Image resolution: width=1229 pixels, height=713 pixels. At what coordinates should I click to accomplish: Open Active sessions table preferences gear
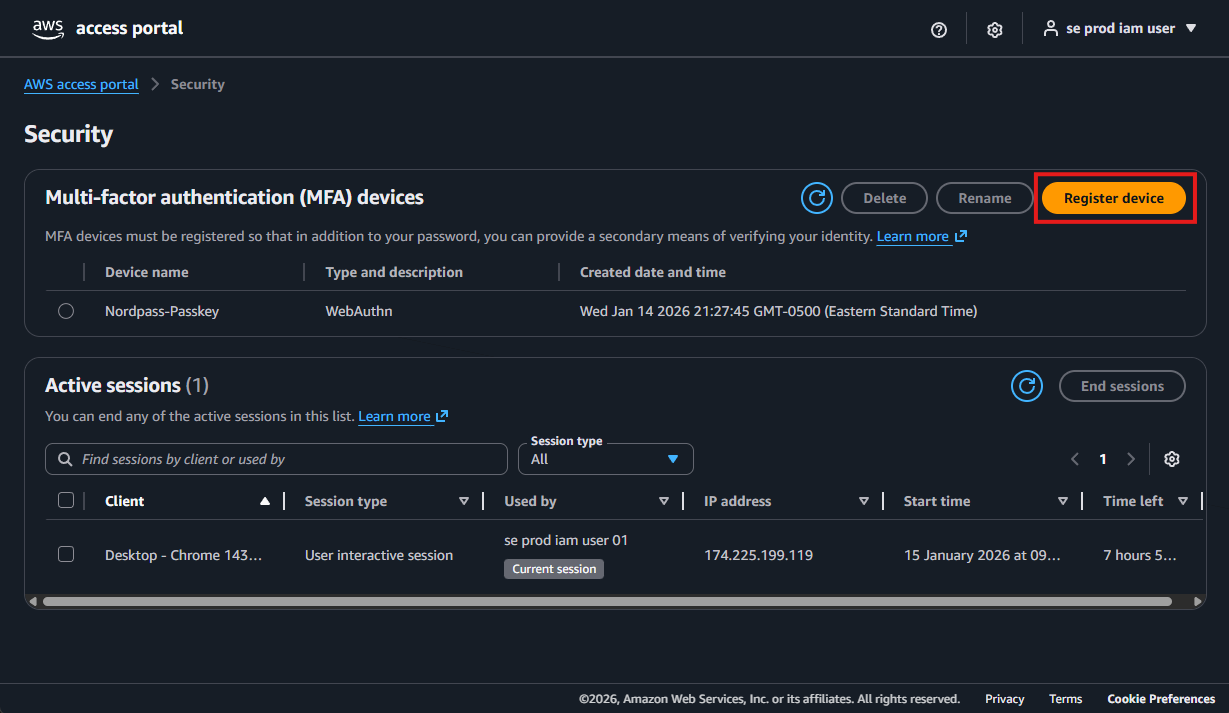click(1172, 459)
